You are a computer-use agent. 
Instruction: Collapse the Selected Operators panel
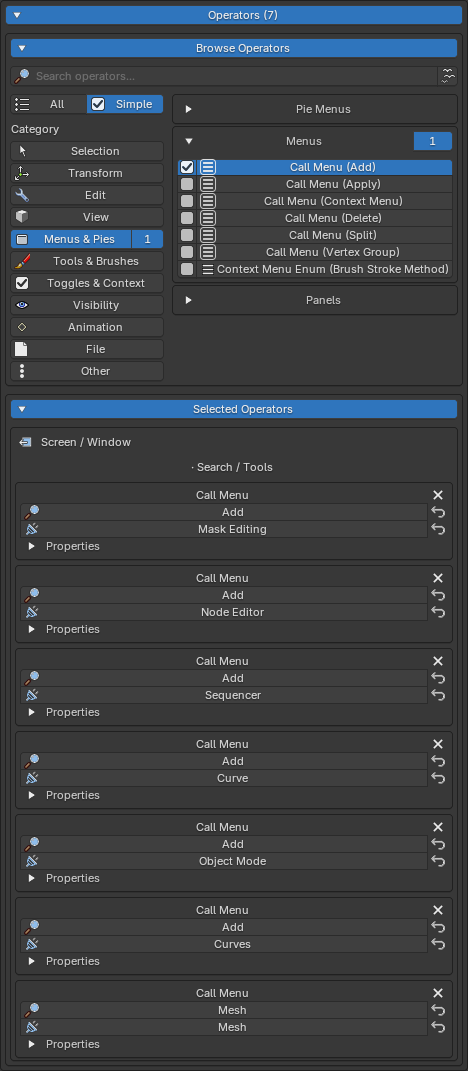click(234, 409)
